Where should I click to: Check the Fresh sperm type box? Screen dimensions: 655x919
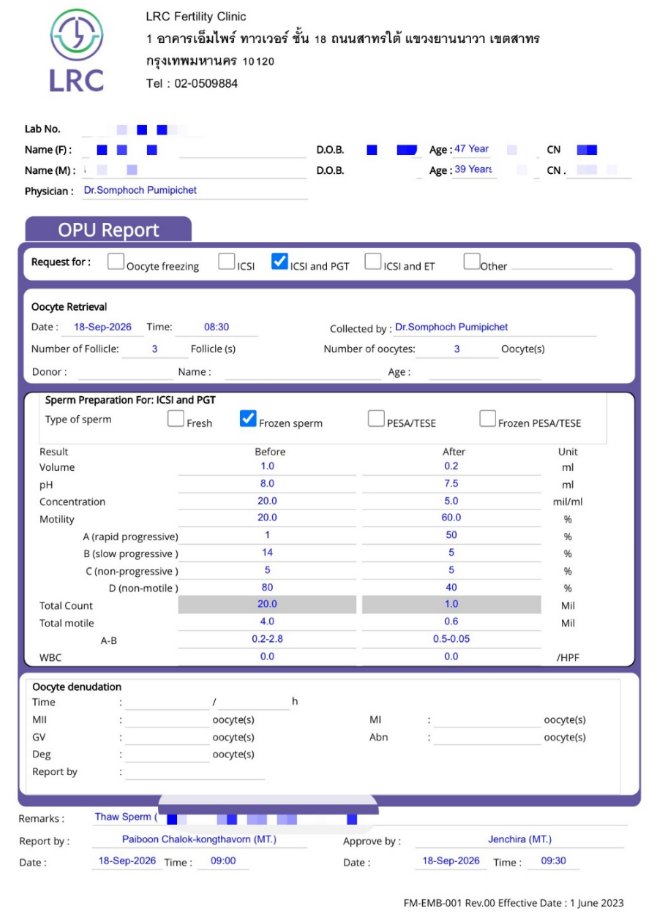coord(176,418)
